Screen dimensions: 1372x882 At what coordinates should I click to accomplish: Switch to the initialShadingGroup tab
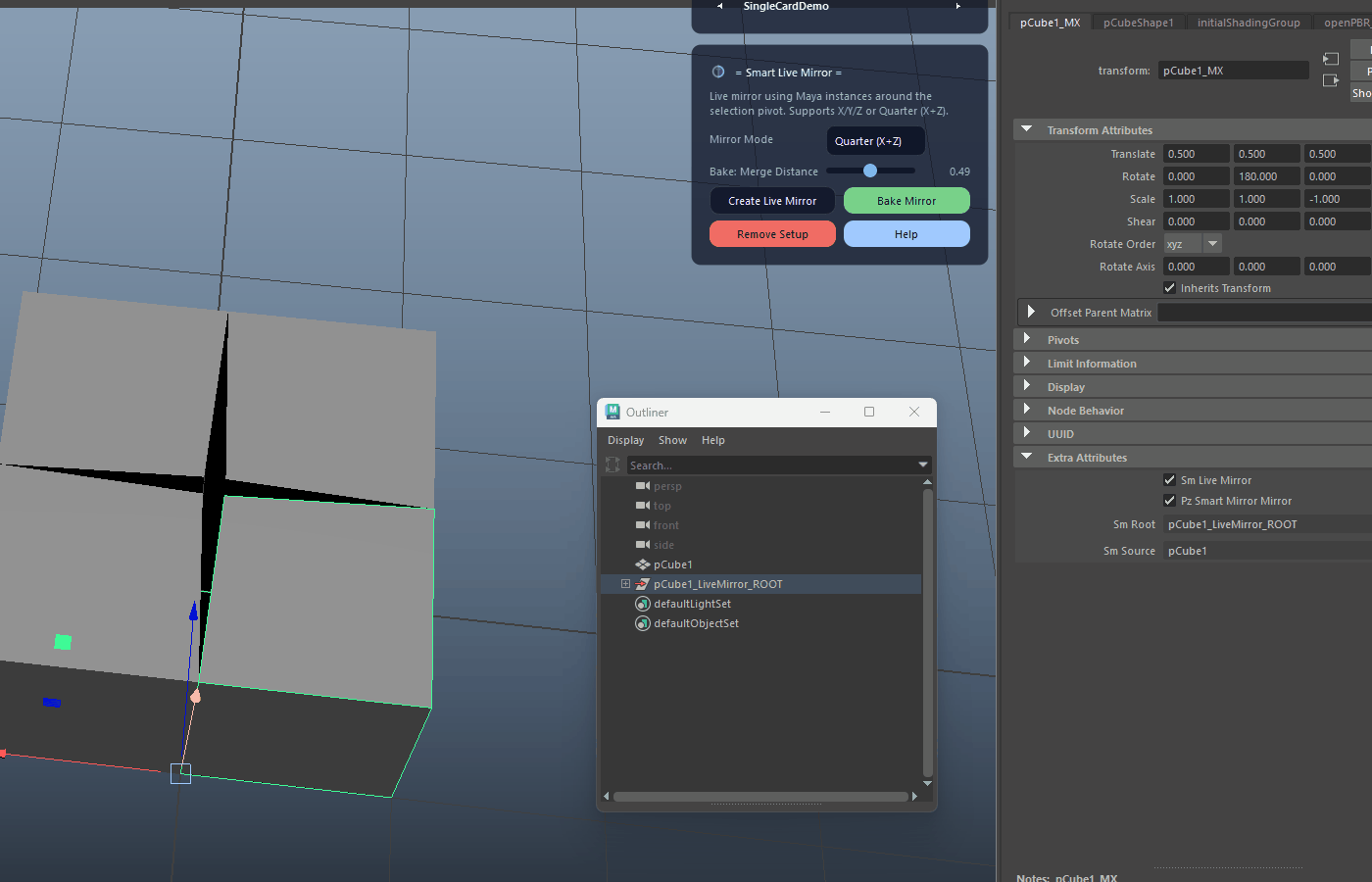tap(1249, 23)
